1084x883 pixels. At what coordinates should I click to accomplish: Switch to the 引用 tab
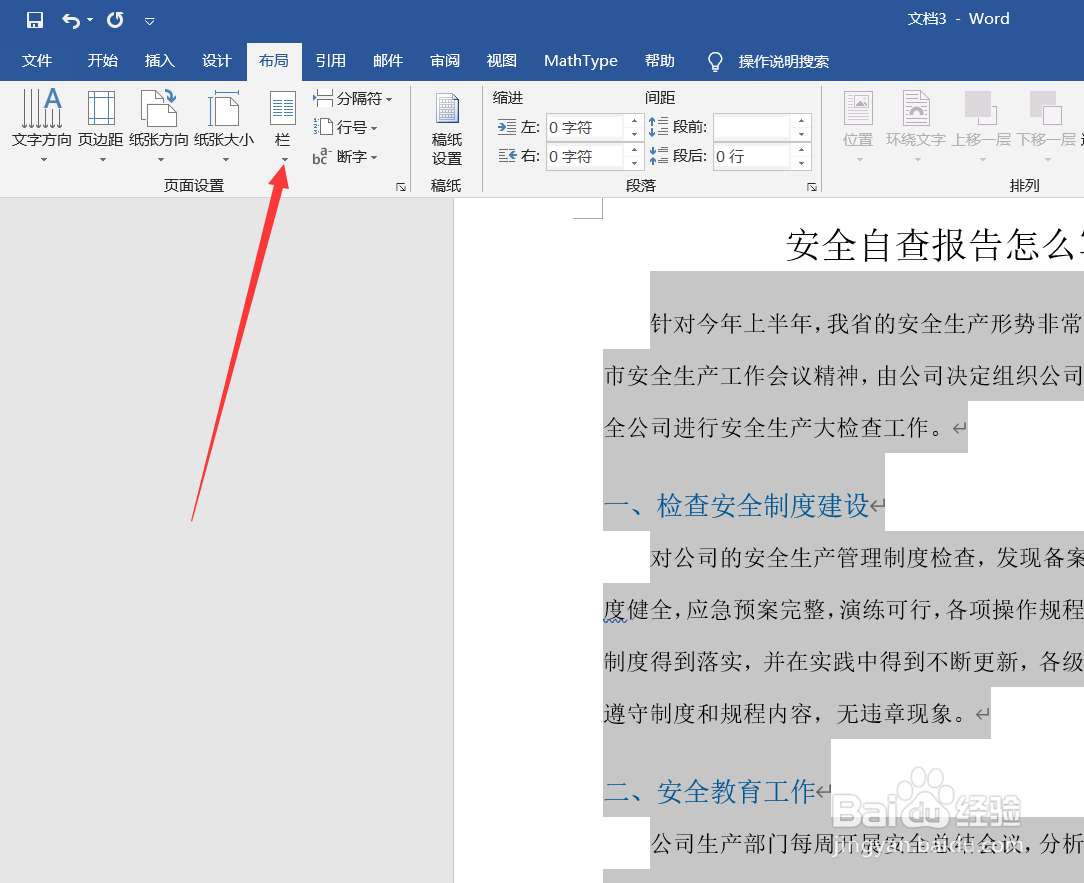point(330,61)
